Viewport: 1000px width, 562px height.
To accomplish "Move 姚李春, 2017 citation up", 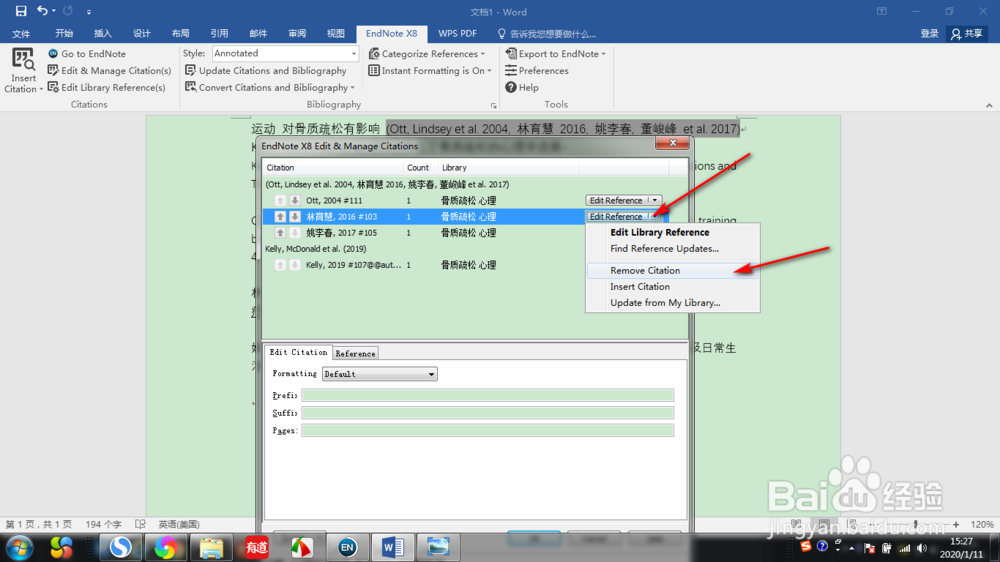I will [x=280, y=233].
